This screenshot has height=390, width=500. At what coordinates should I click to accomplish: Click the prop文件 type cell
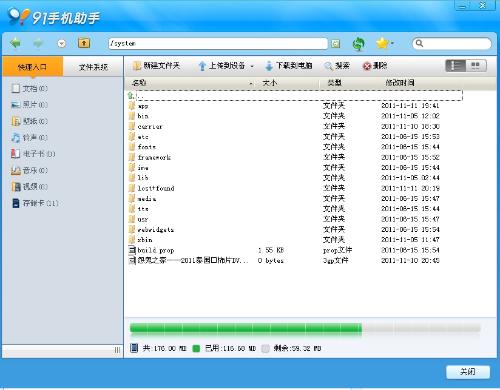[337, 250]
